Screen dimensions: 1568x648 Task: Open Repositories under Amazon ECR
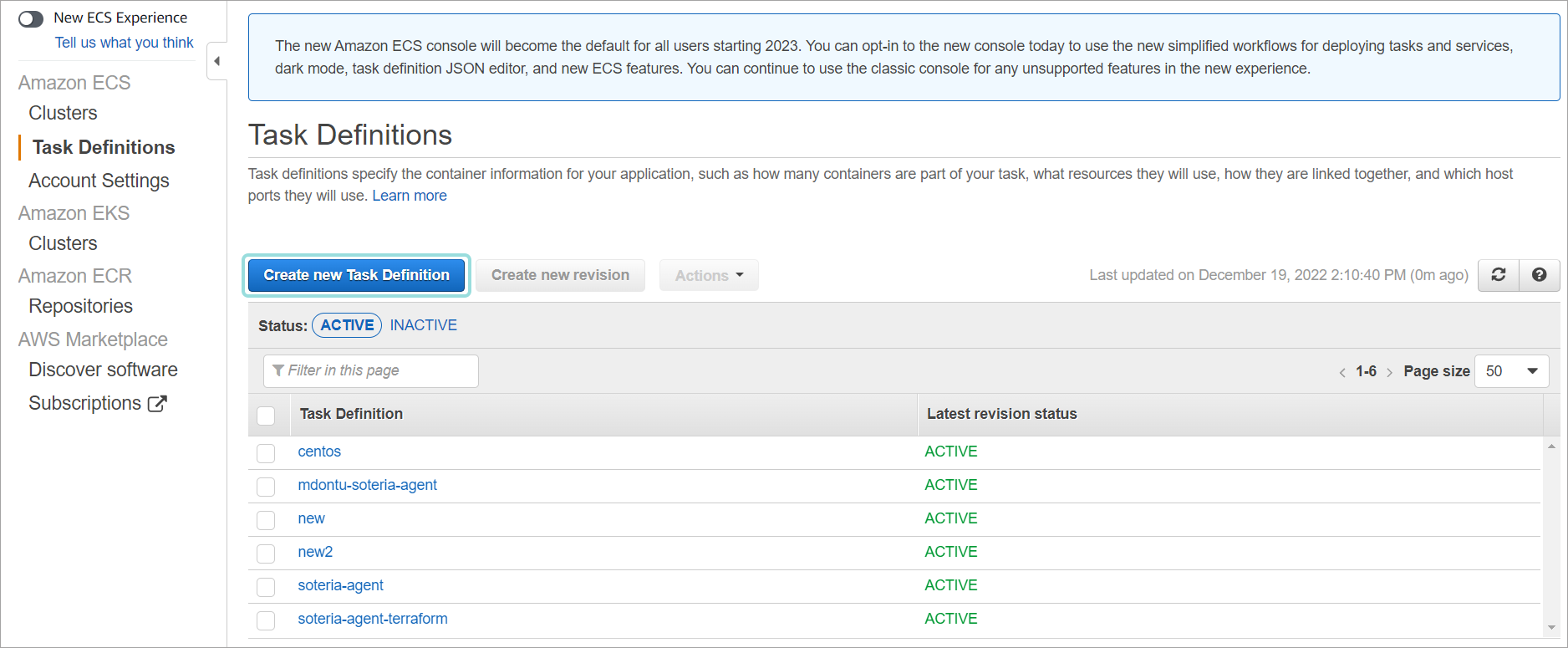80,306
